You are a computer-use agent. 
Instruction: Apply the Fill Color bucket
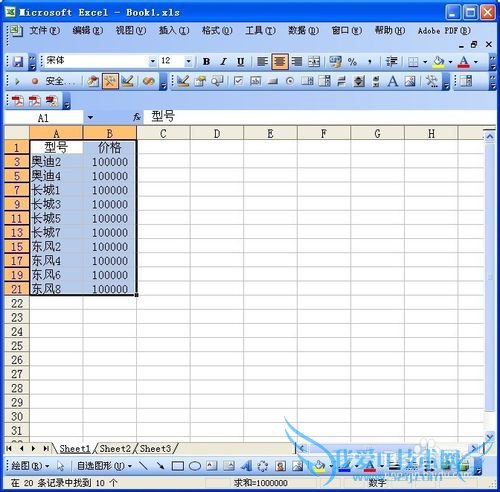point(439,62)
